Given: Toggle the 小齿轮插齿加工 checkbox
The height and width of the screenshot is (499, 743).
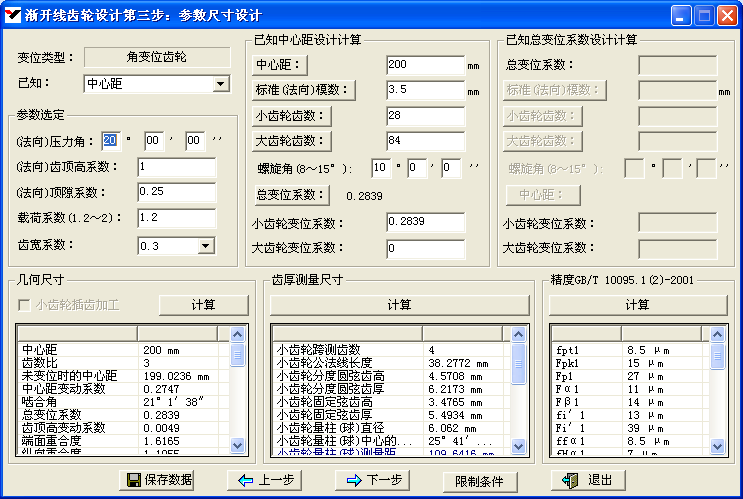Looking at the screenshot, I should click(x=25, y=305).
